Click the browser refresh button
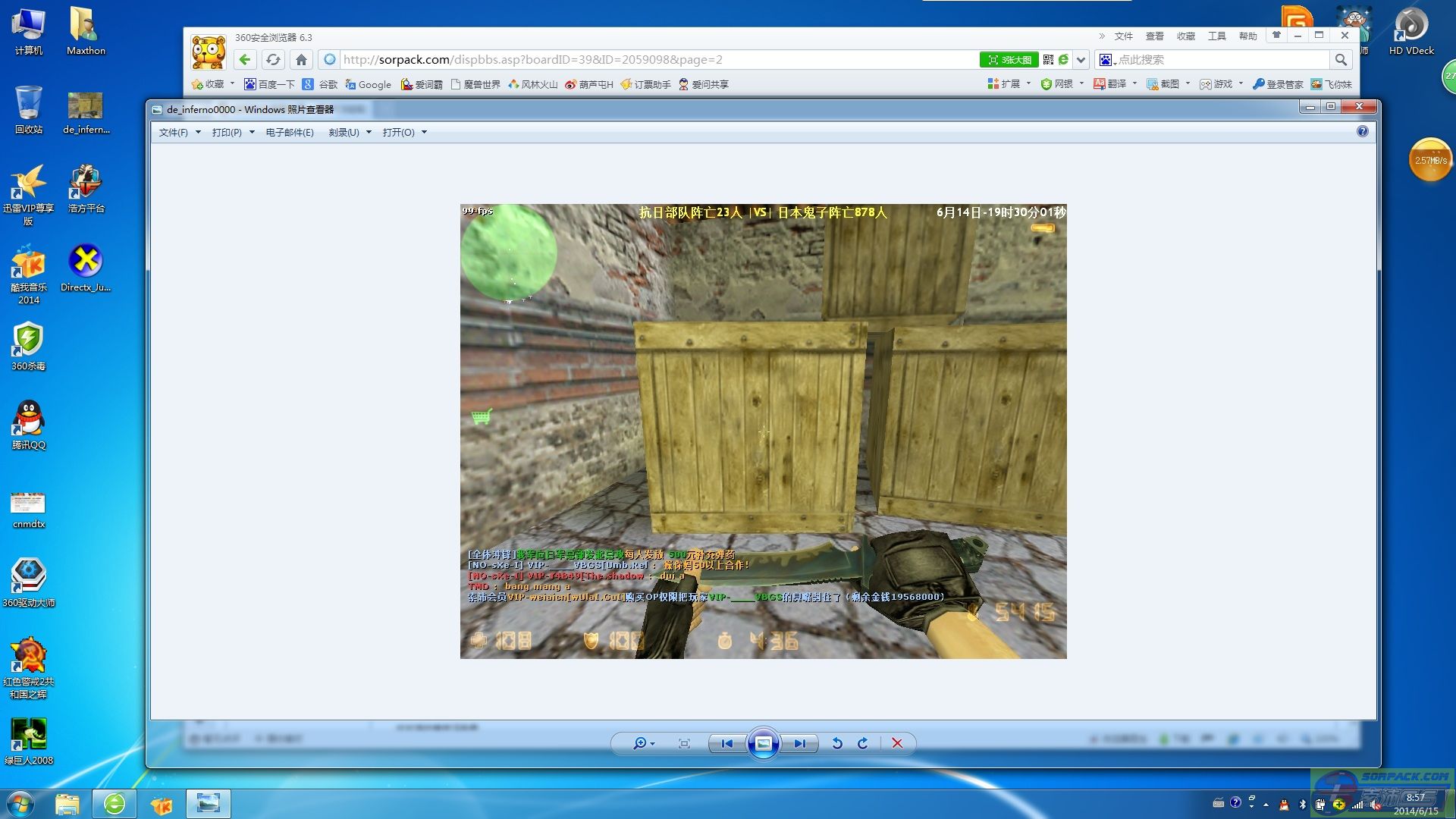 tap(273, 59)
